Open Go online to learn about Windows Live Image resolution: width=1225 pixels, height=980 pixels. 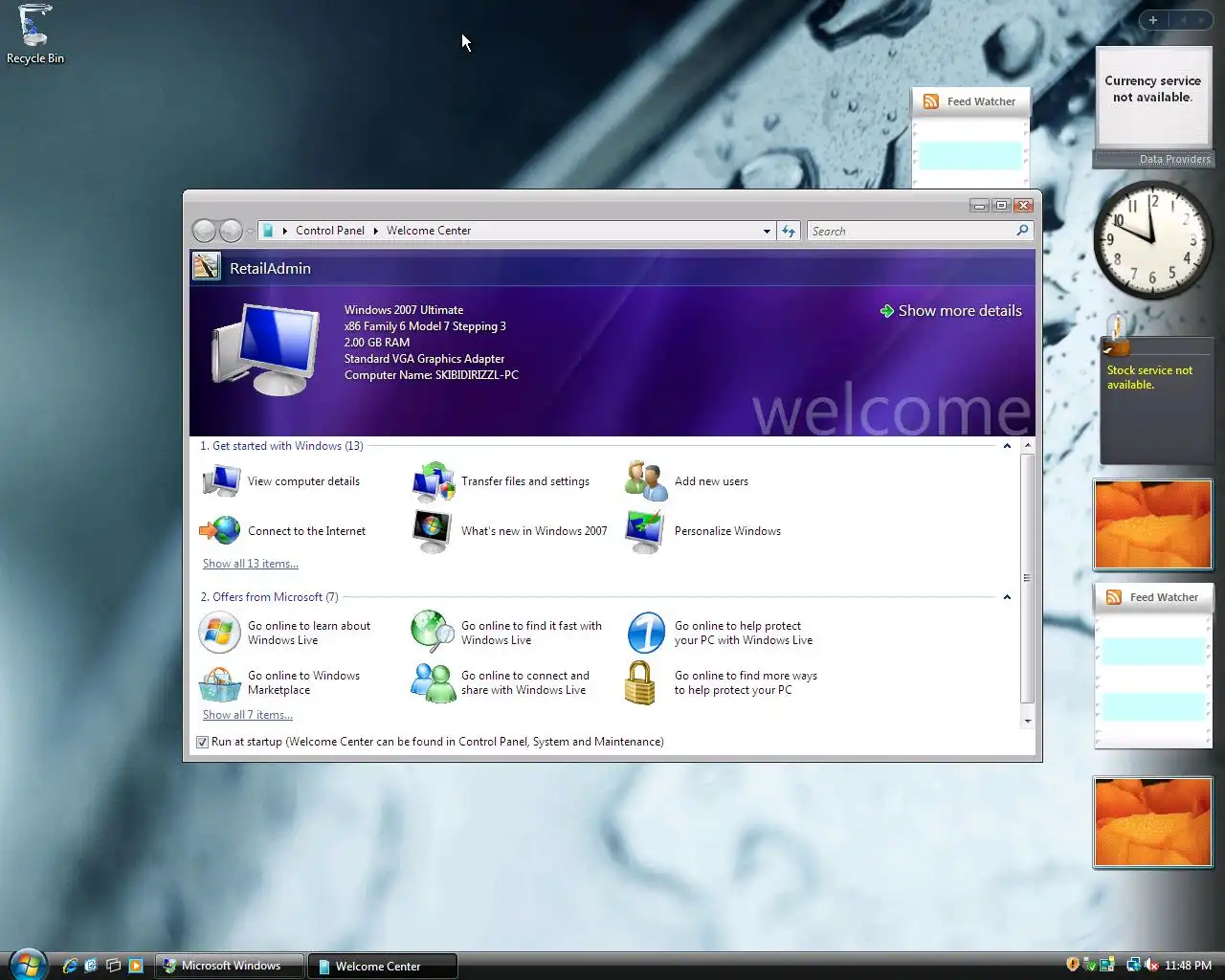285,633
